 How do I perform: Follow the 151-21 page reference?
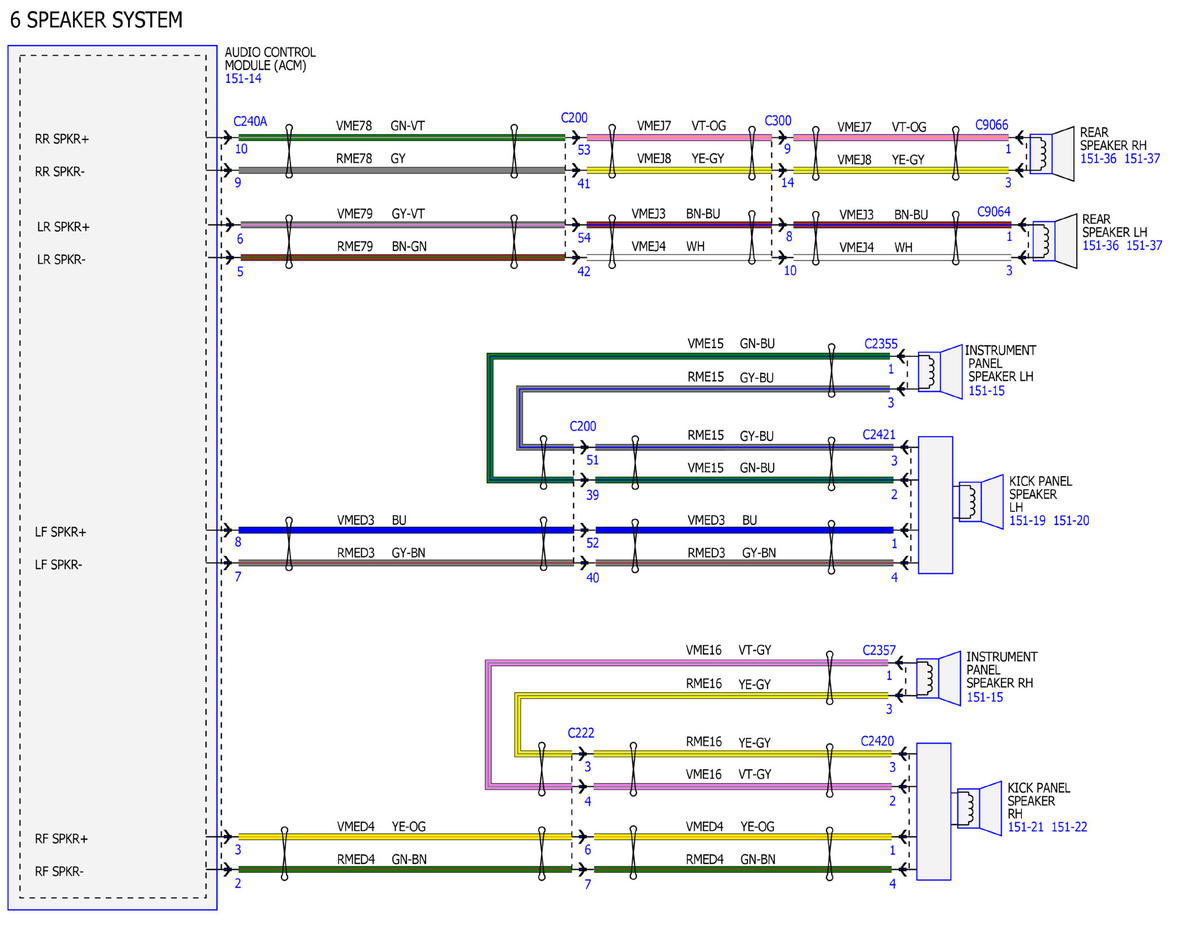click(1027, 827)
